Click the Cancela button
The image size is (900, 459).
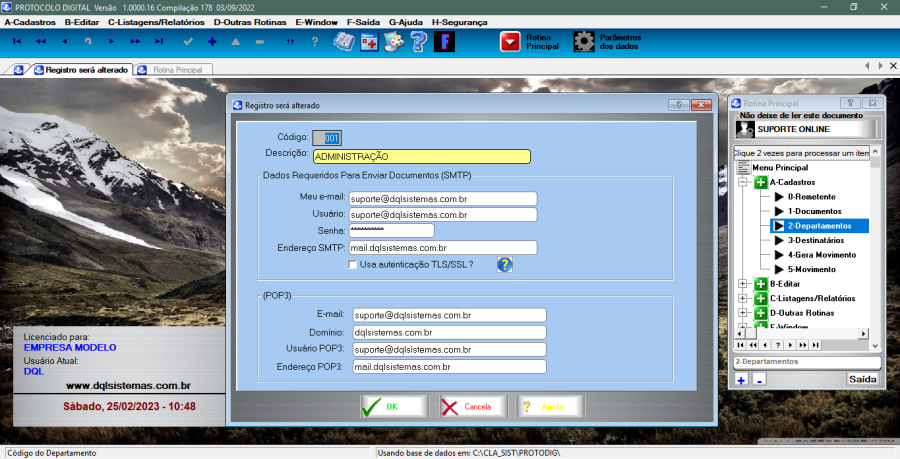click(470, 407)
